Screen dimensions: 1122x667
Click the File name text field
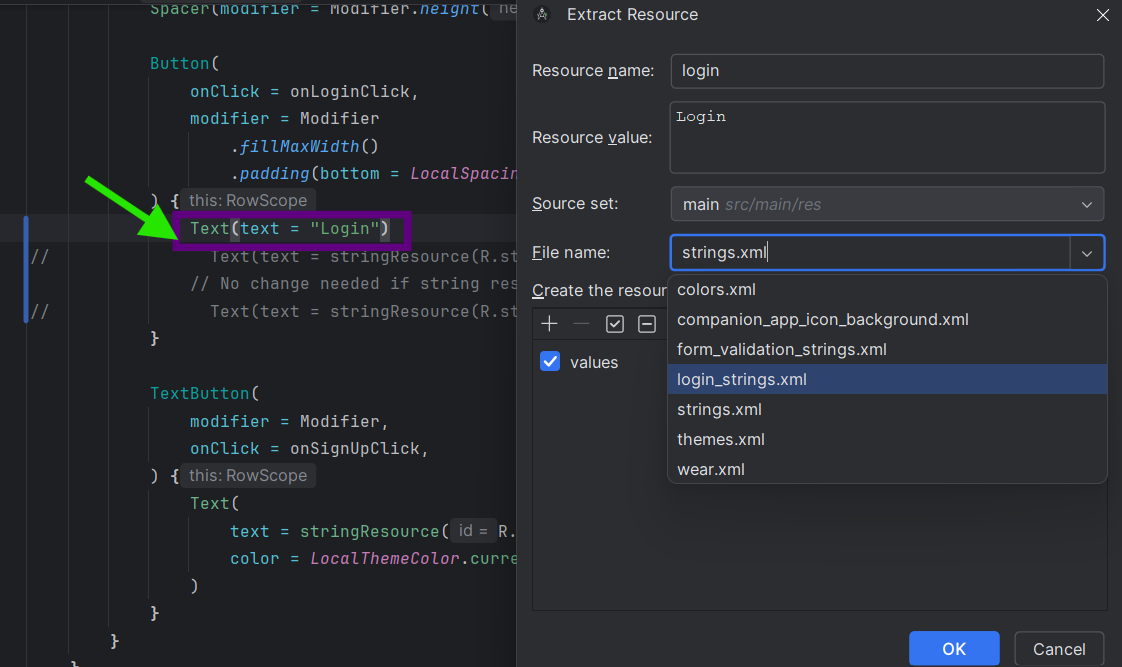(x=870, y=253)
